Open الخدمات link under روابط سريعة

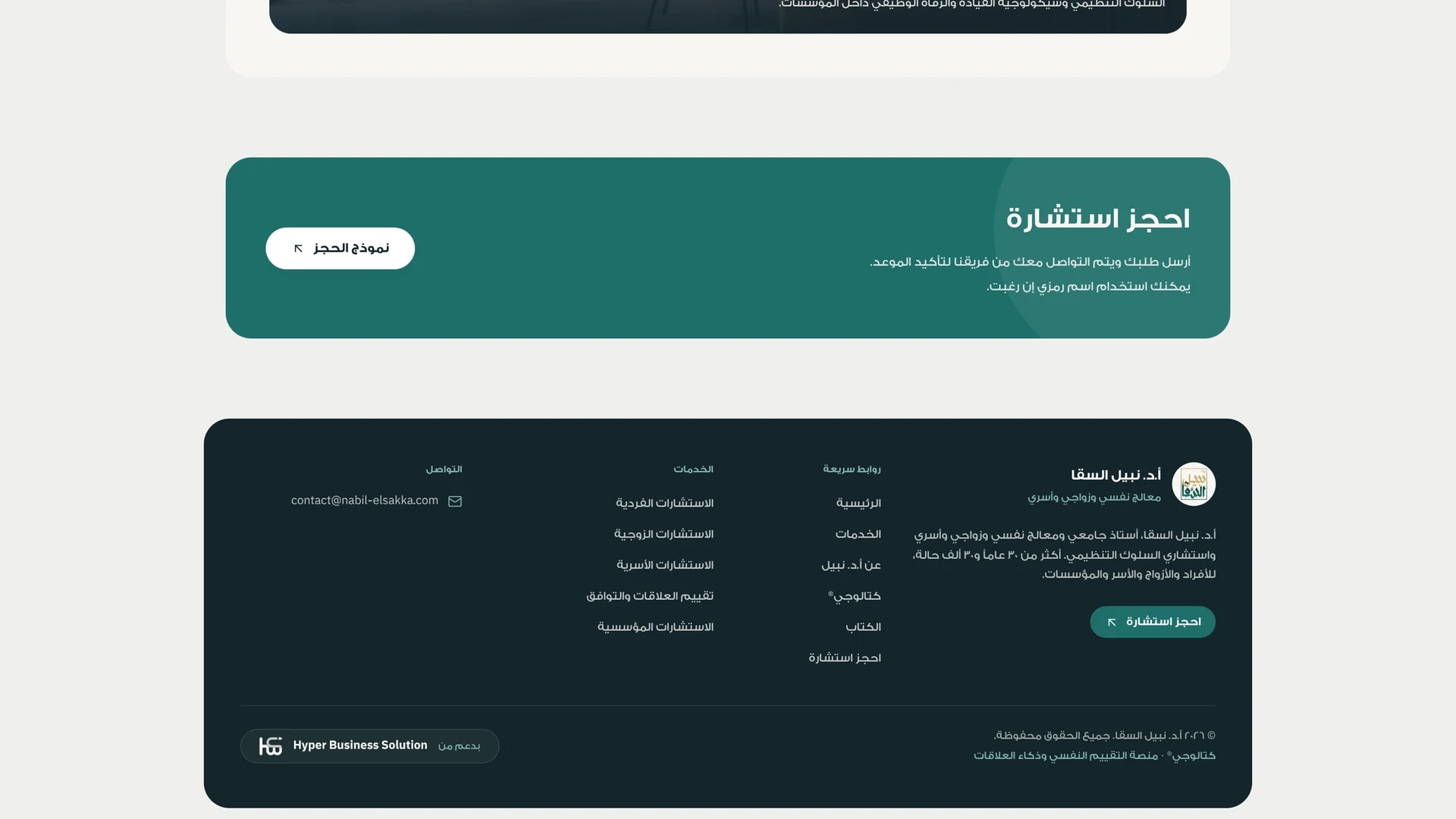858,535
